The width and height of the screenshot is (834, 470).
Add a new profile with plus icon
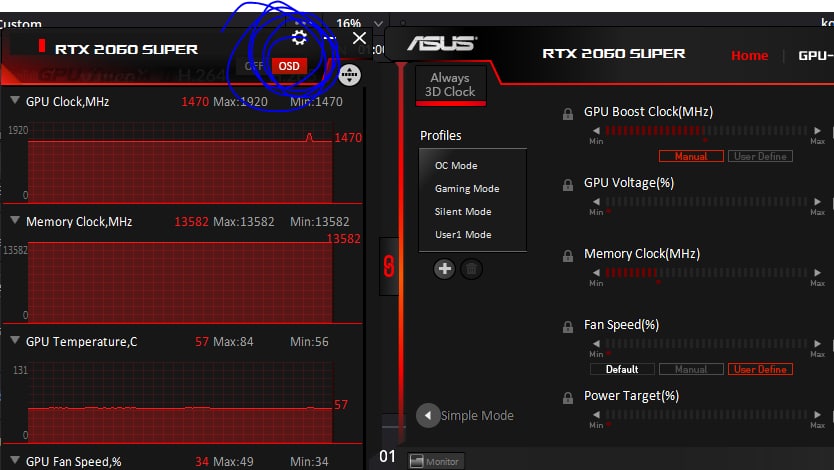point(444,269)
